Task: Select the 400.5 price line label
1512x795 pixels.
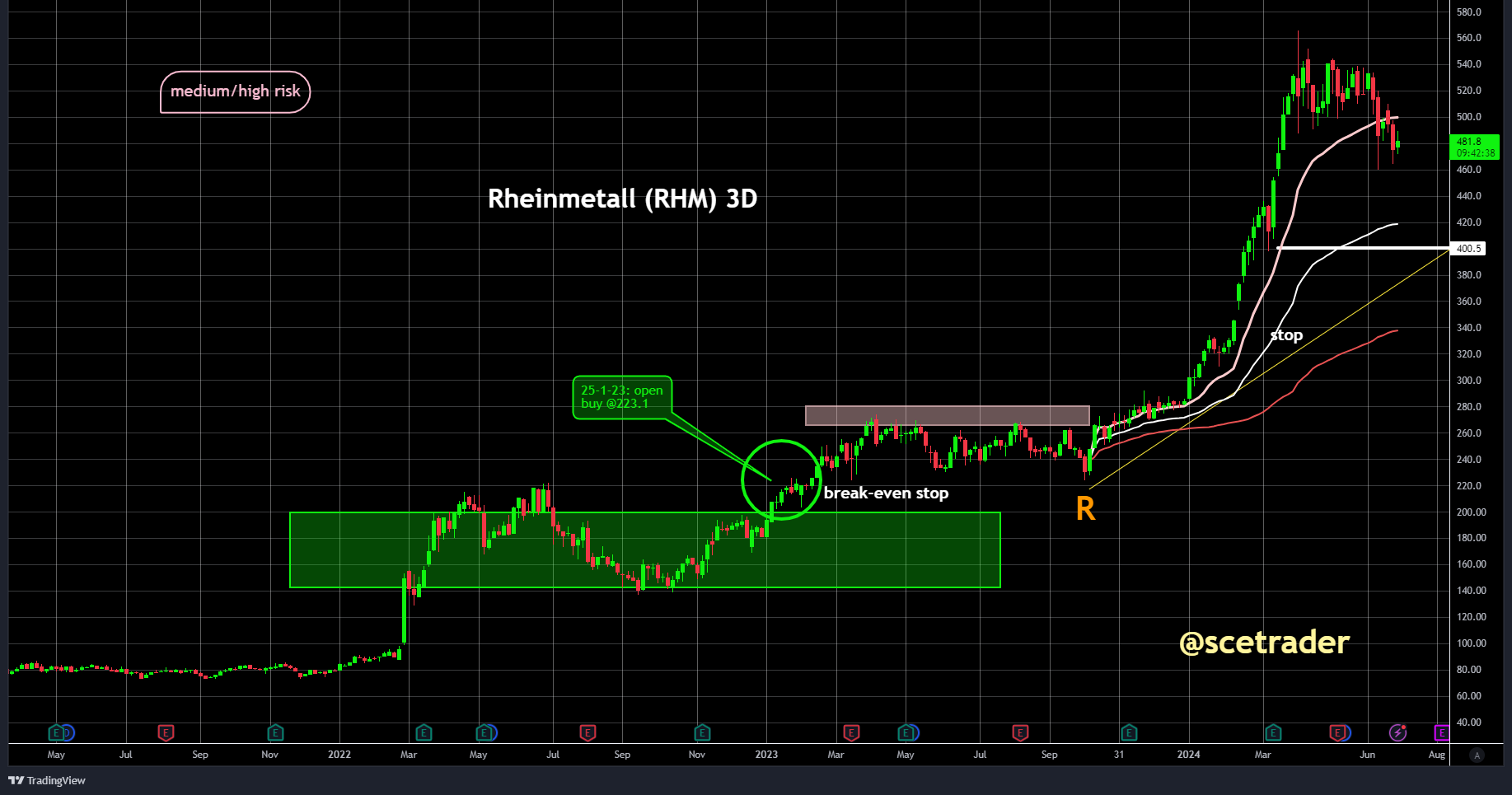Action: 1468,248
